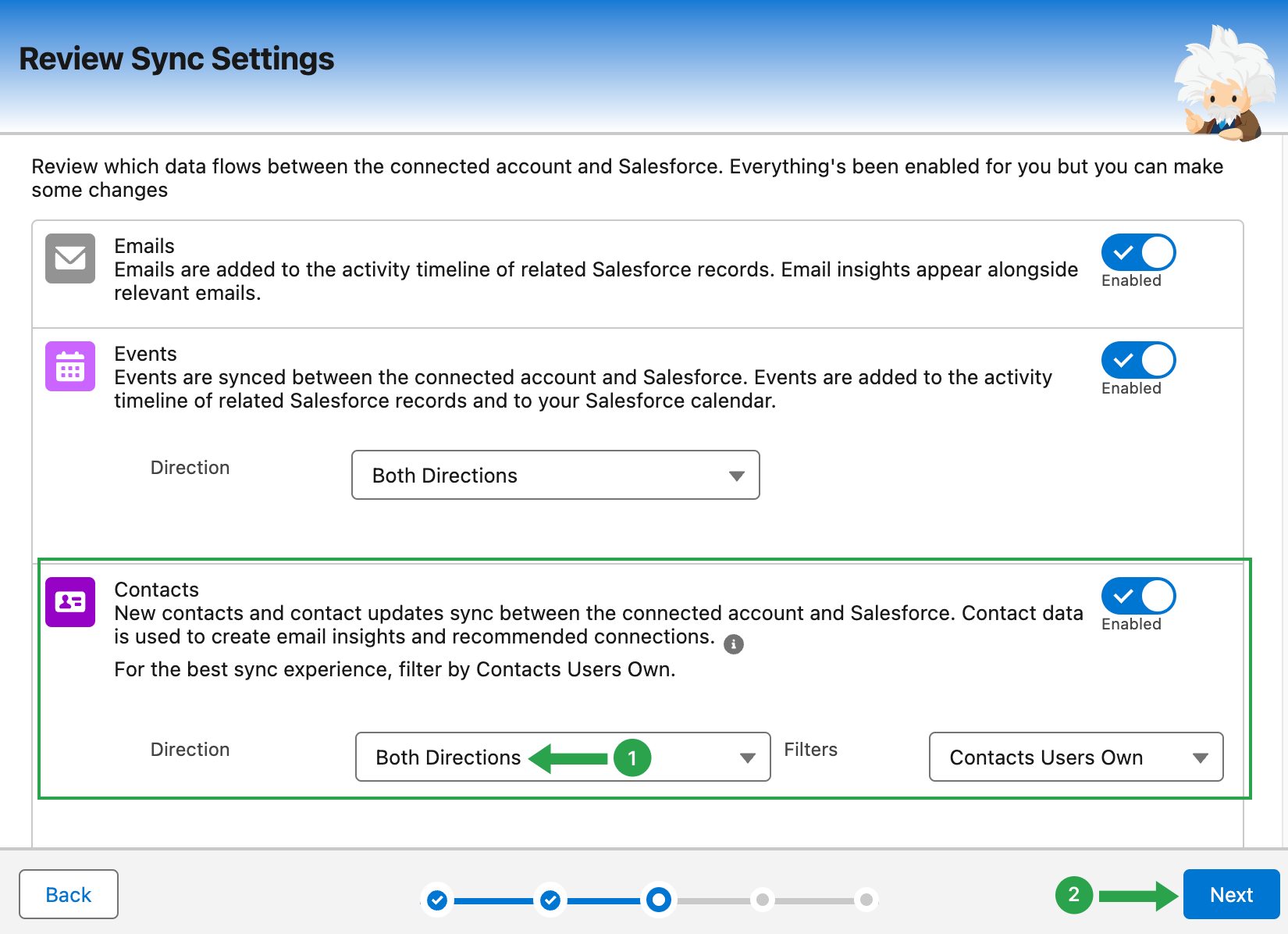Viewport: 1288px width, 934px height.
Task: Open the Contacts info tooltip icon
Action: pos(734,644)
